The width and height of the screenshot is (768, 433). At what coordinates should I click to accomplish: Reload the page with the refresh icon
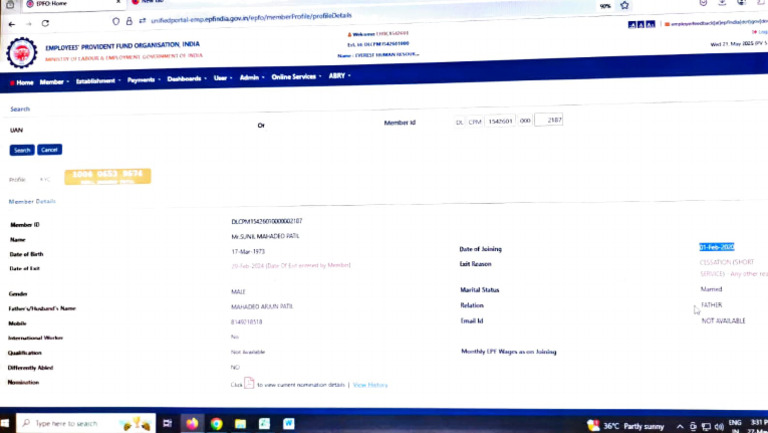pos(46,23)
